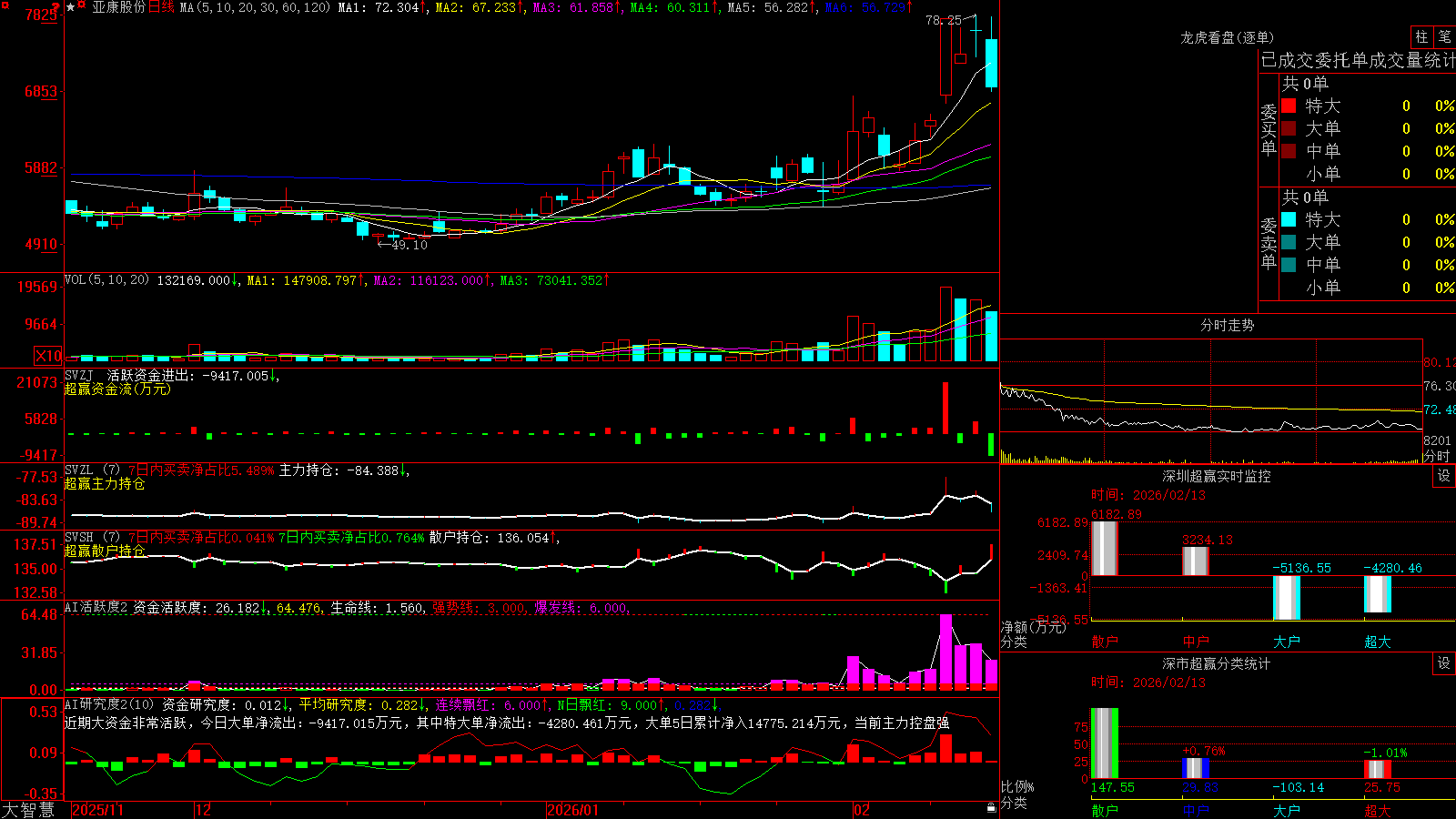Click the white star favorite icon

pos(70,7)
